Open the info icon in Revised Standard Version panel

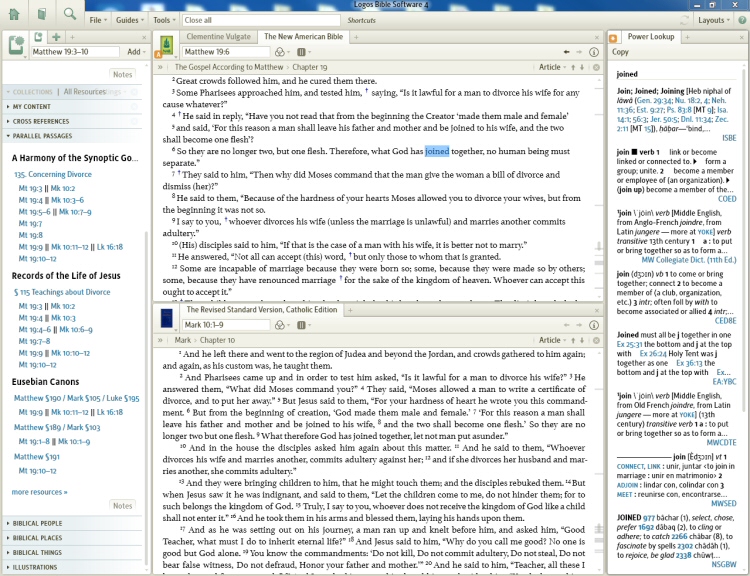pyautogui.click(x=594, y=324)
